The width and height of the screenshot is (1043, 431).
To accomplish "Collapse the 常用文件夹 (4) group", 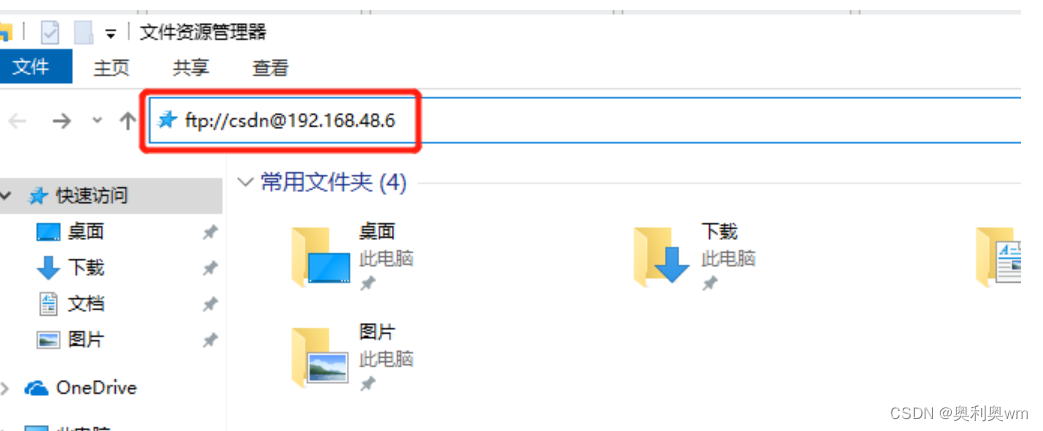I will (245, 182).
